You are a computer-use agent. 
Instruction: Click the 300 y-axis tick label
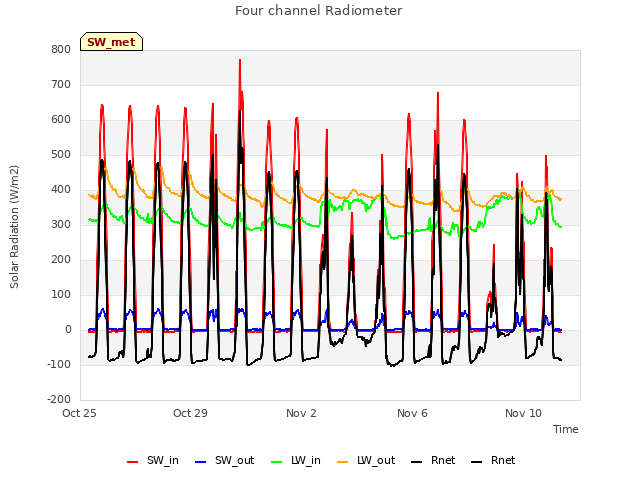tap(61, 225)
